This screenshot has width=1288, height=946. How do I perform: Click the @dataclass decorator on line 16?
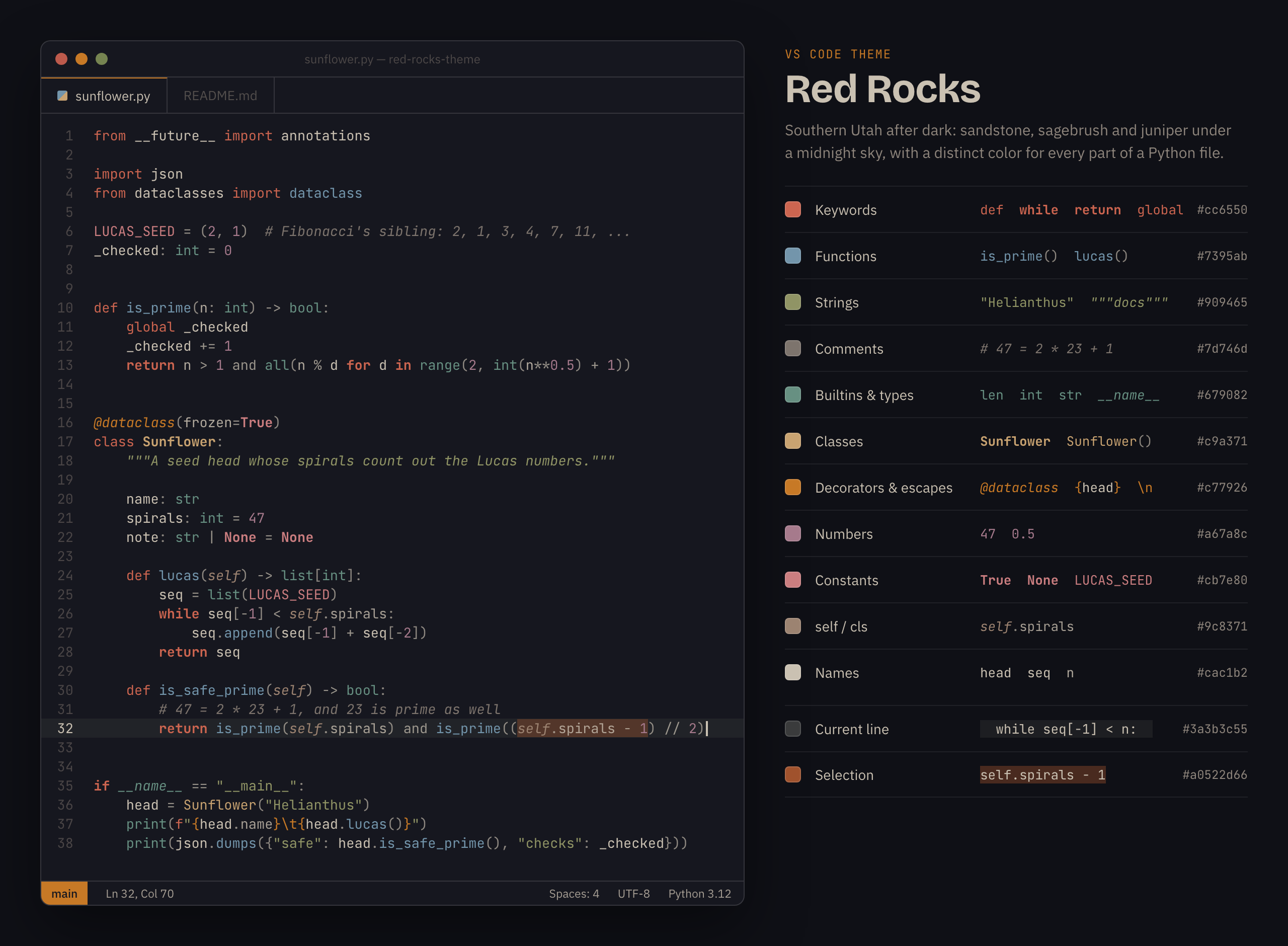(x=134, y=423)
